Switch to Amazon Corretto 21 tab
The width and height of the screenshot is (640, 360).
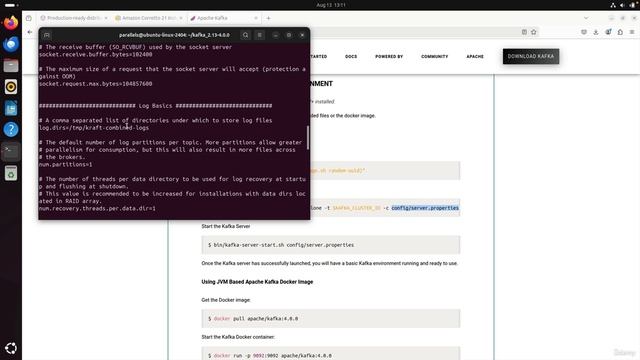[x=149, y=18]
